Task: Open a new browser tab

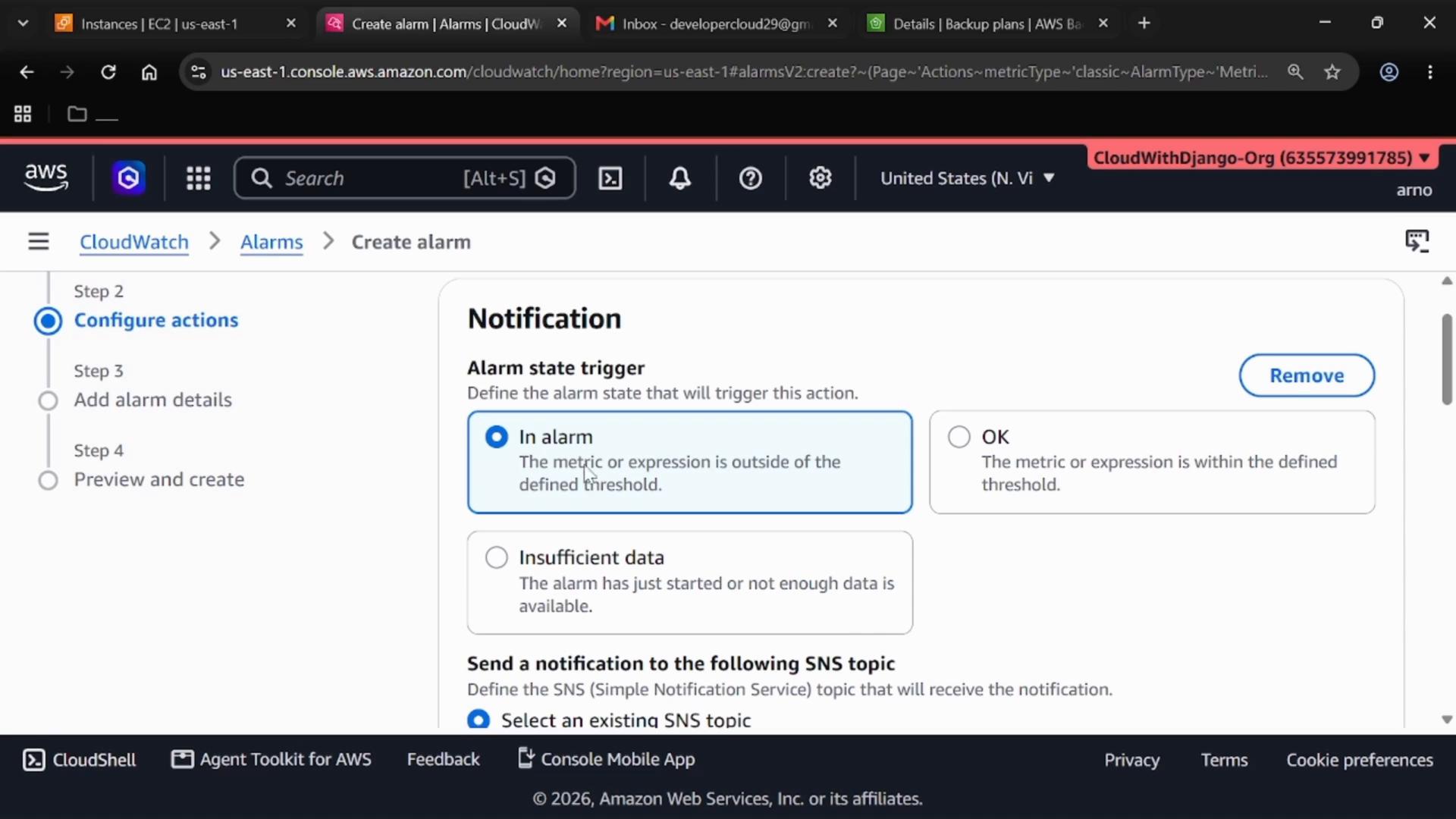Action: pyautogui.click(x=1144, y=24)
